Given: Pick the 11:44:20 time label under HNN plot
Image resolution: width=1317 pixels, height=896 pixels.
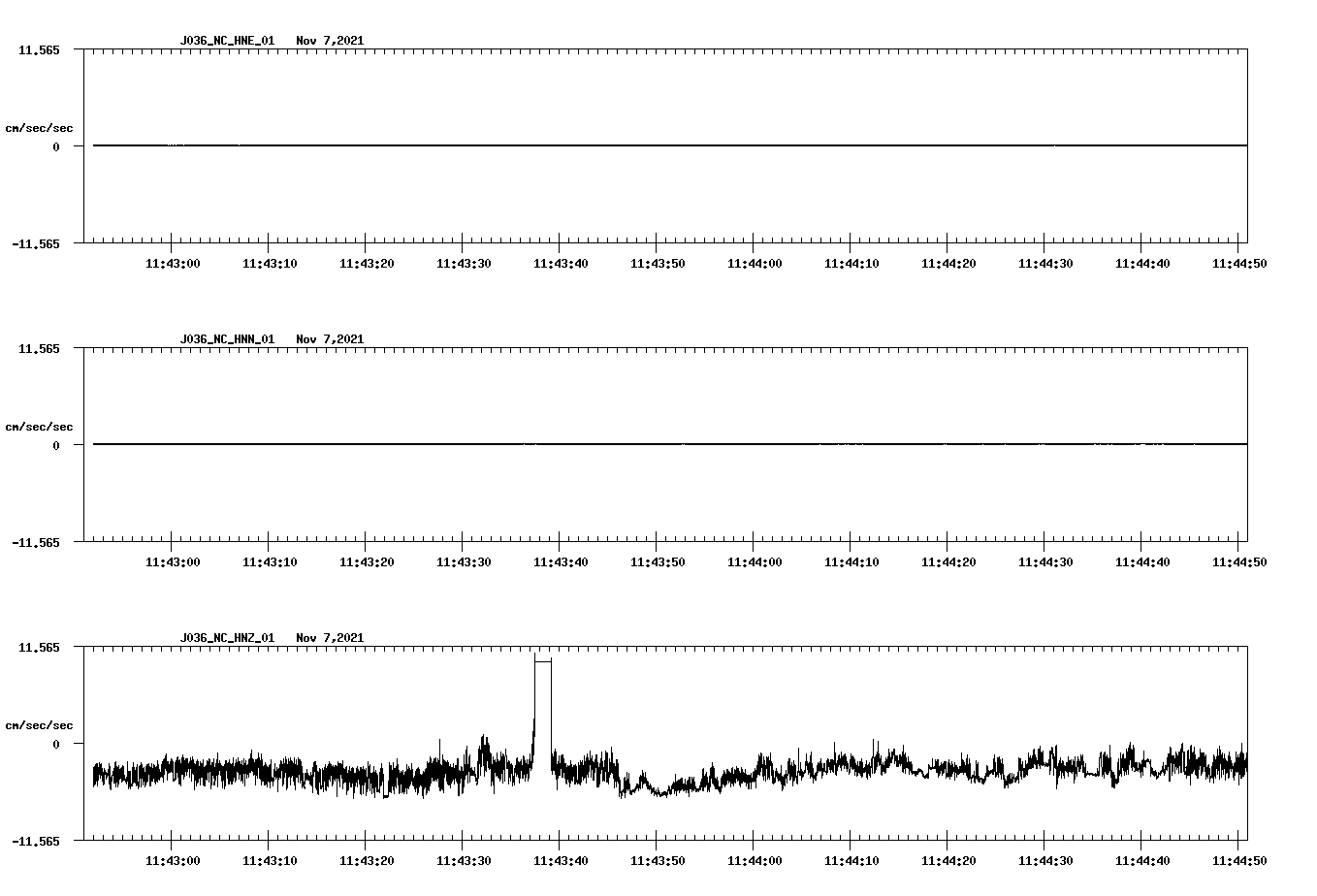Looking at the screenshot, I should click(x=948, y=562).
